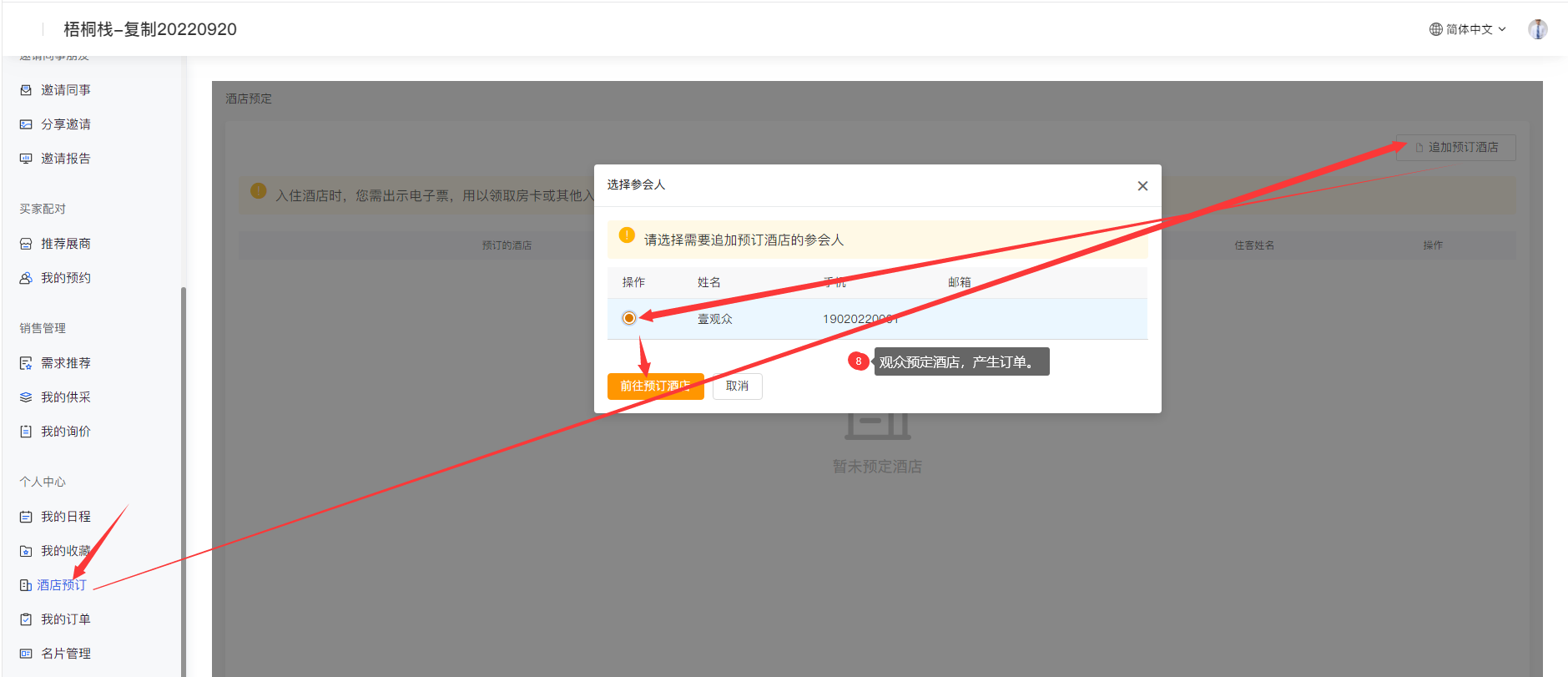The width and height of the screenshot is (1568, 677).
Task: Click the 住客姓名 column header
Action: pyautogui.click(x=1254, y=245)
